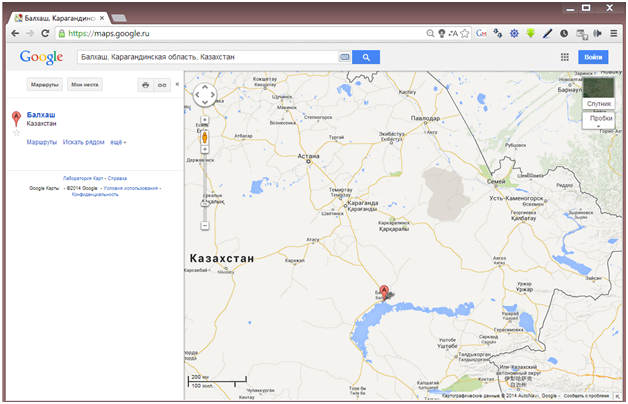
Task: Click the browser address bar URL
Action: [x=109, y=33]
